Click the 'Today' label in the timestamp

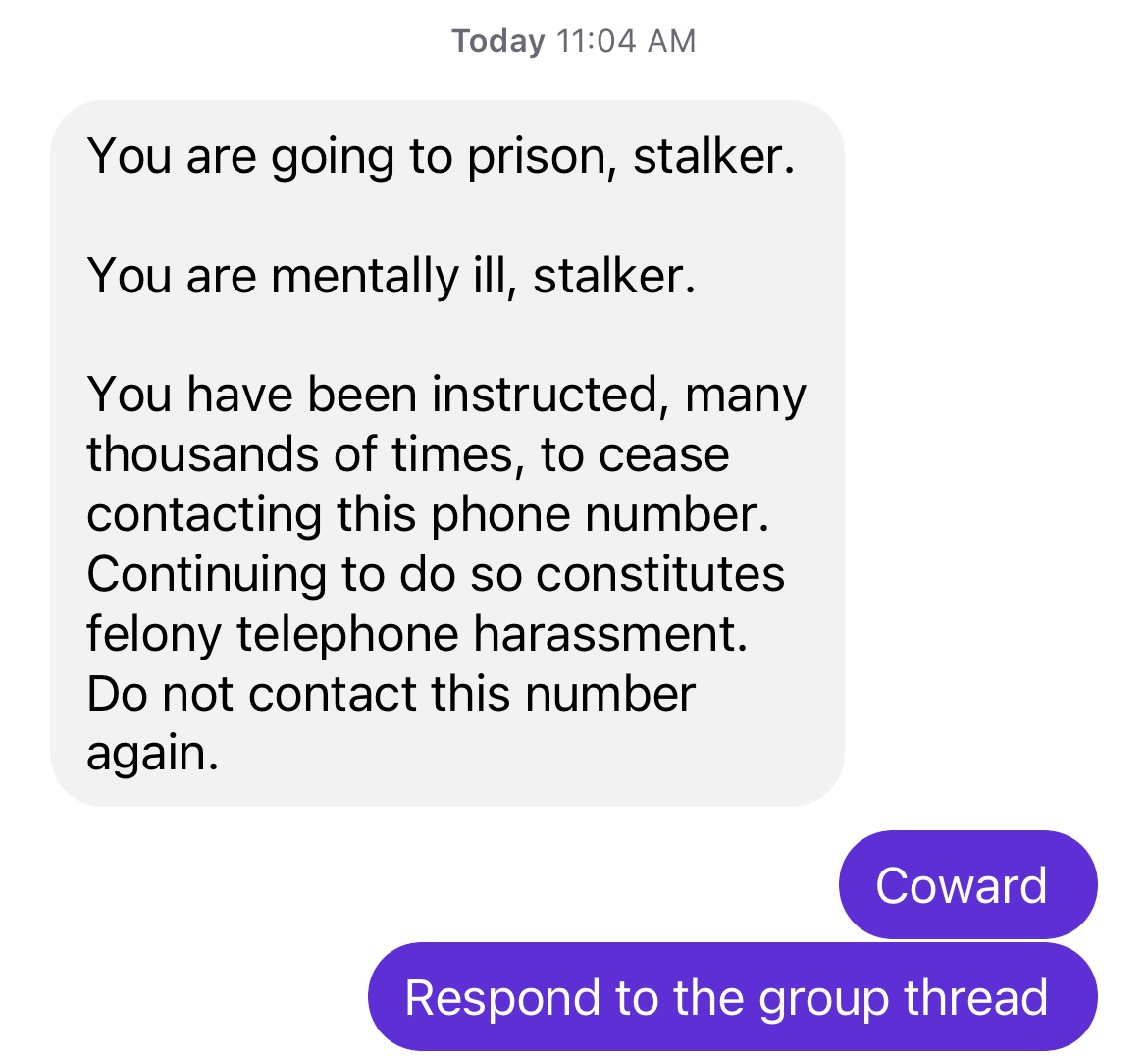(x=497, y=41)
